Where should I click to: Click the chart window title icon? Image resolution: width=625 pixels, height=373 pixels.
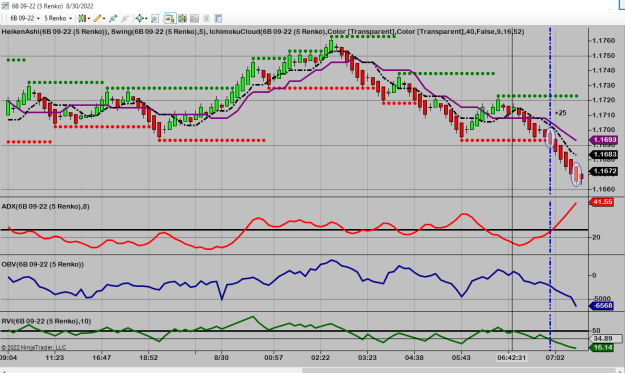click(x=5, y=6)
